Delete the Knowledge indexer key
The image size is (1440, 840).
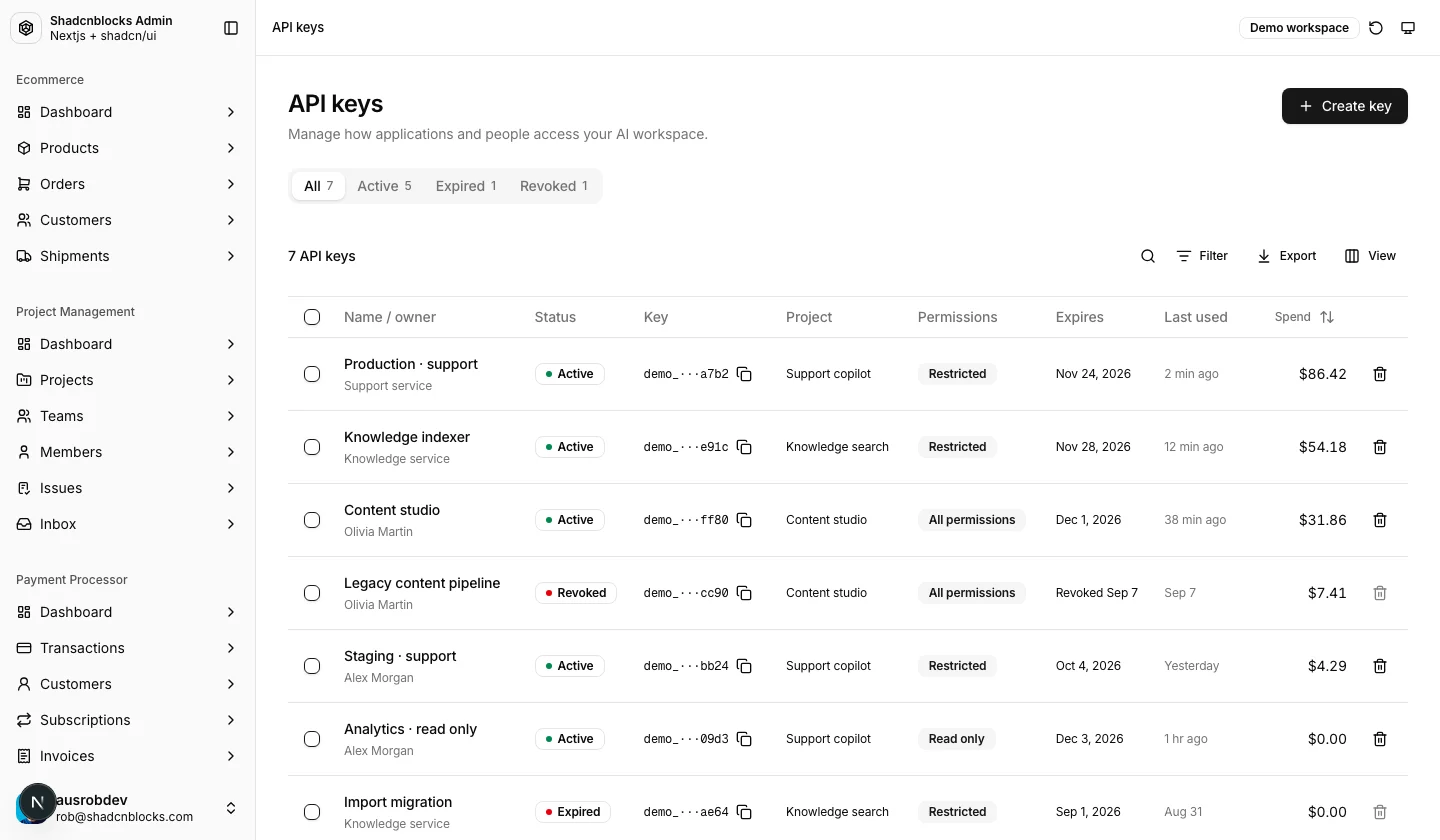pyautogui.click(x=1380, y=447)
